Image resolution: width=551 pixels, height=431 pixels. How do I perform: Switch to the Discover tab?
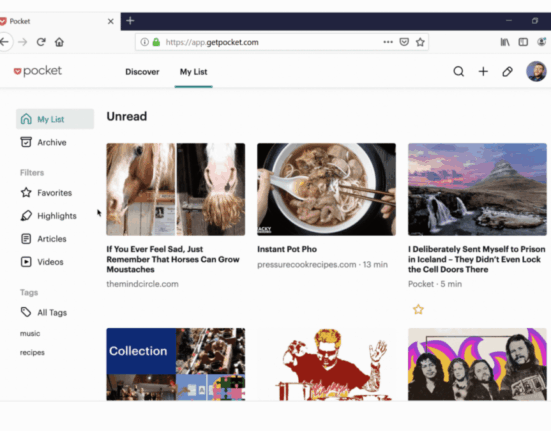click(x=142, y=72)
